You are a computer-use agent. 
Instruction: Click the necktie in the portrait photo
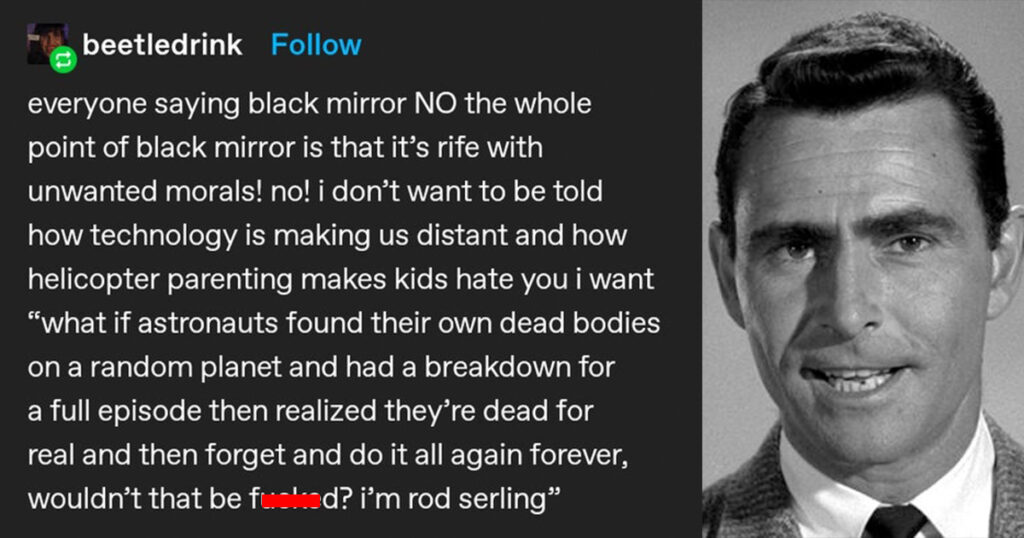(x=896, y=521)
